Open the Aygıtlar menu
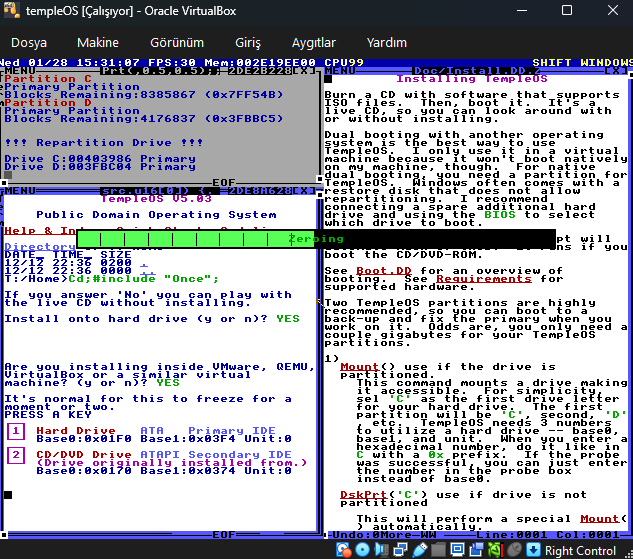Viewport: 633px width, 559px height. click(x=314, y=43)
